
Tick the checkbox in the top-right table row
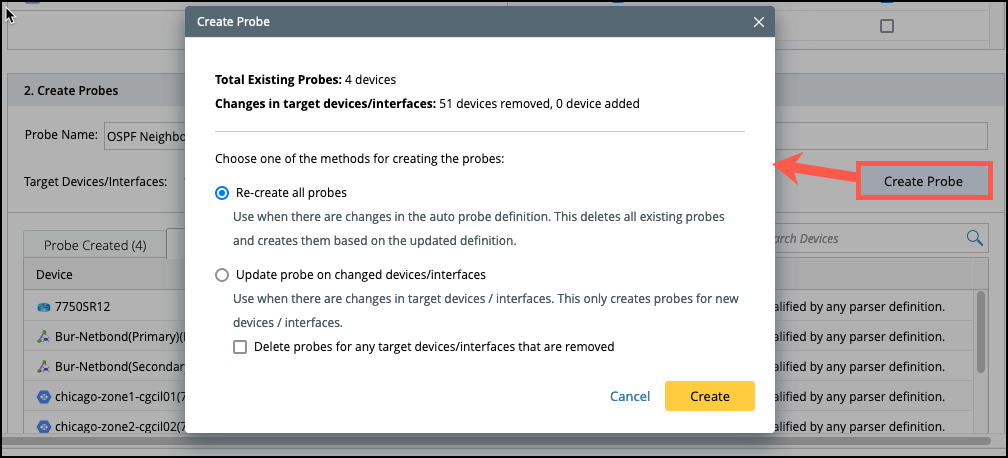click(886, 26)
